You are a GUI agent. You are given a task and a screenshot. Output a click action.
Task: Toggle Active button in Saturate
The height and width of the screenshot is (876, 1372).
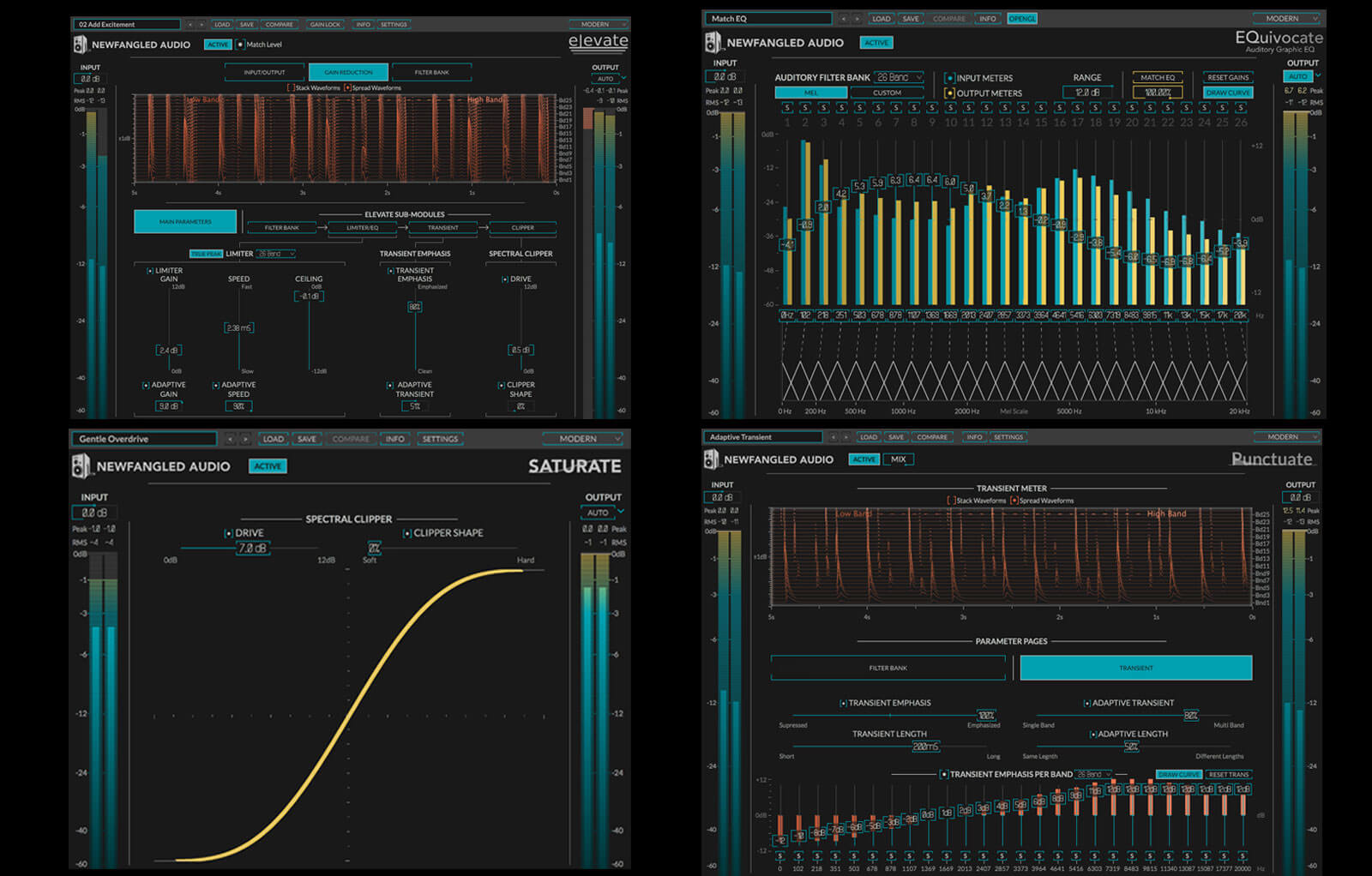[268, 466]
